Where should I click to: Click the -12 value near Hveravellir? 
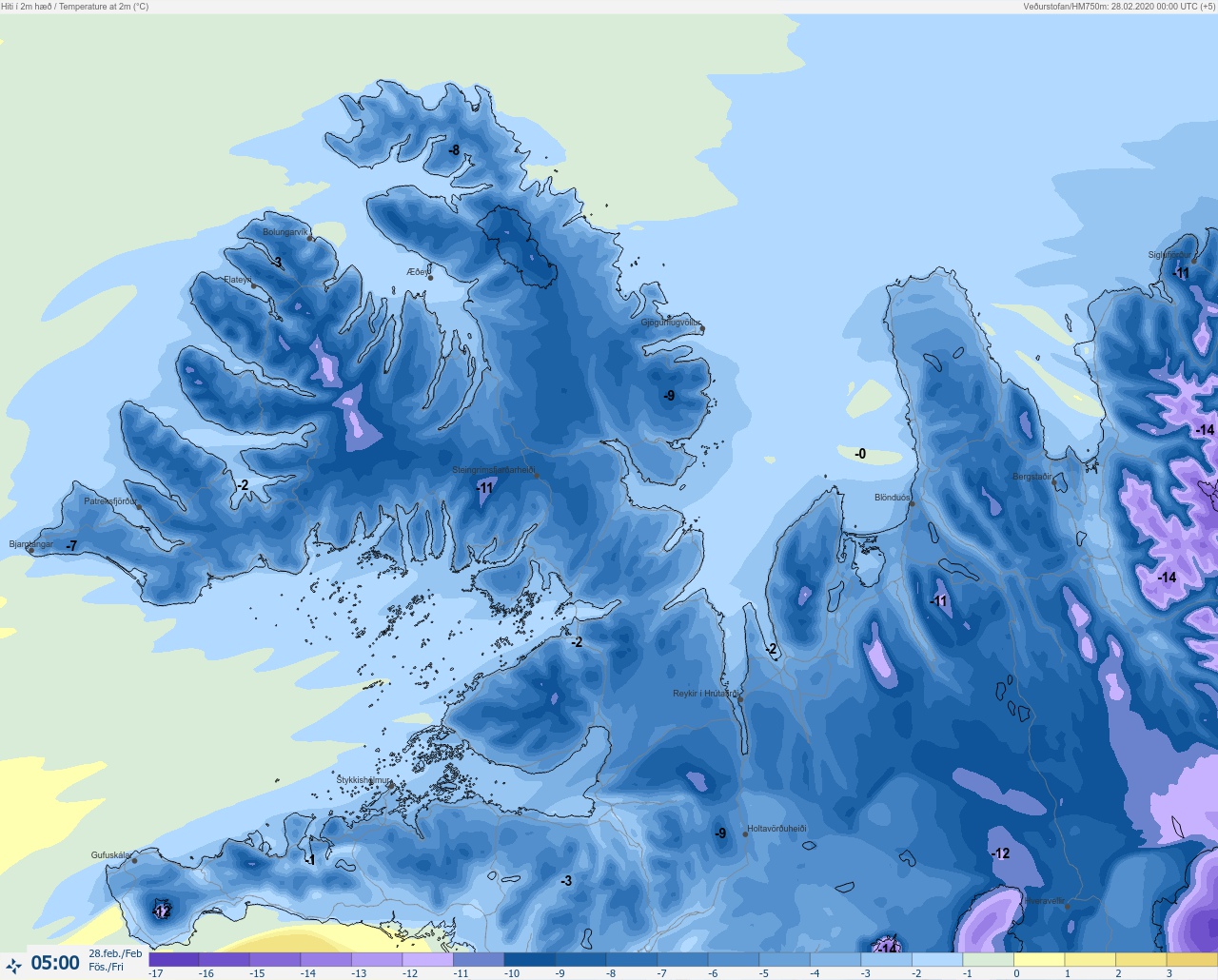(x=1000, y=853)
